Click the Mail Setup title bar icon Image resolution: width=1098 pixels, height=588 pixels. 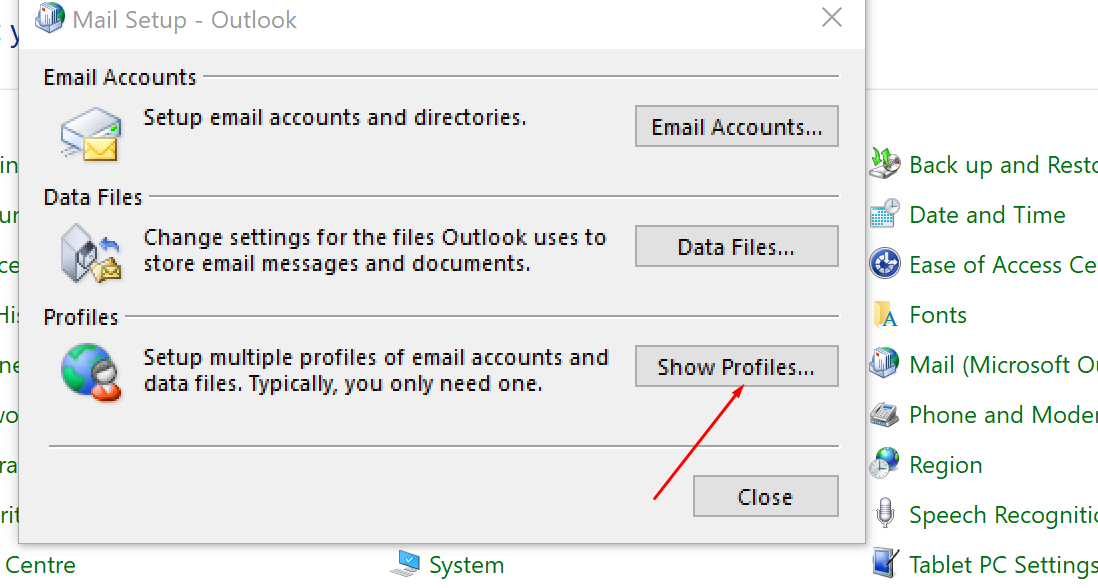pyautogui.click(x=49, y=18)
